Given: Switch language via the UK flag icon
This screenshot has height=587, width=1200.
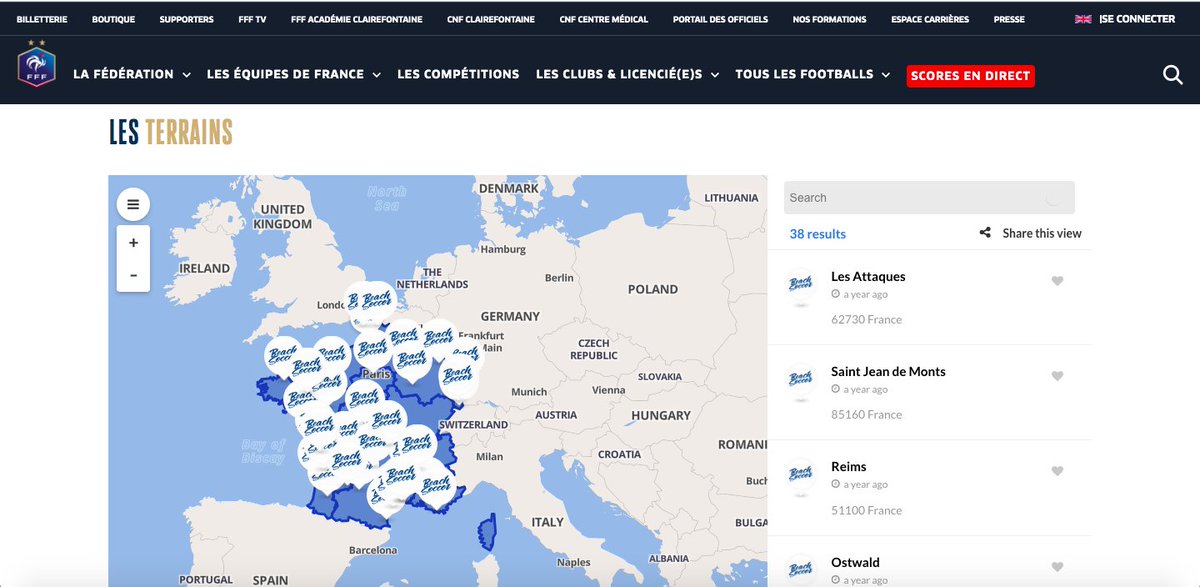Looking at the screenshot, I should click(1083, 19).
